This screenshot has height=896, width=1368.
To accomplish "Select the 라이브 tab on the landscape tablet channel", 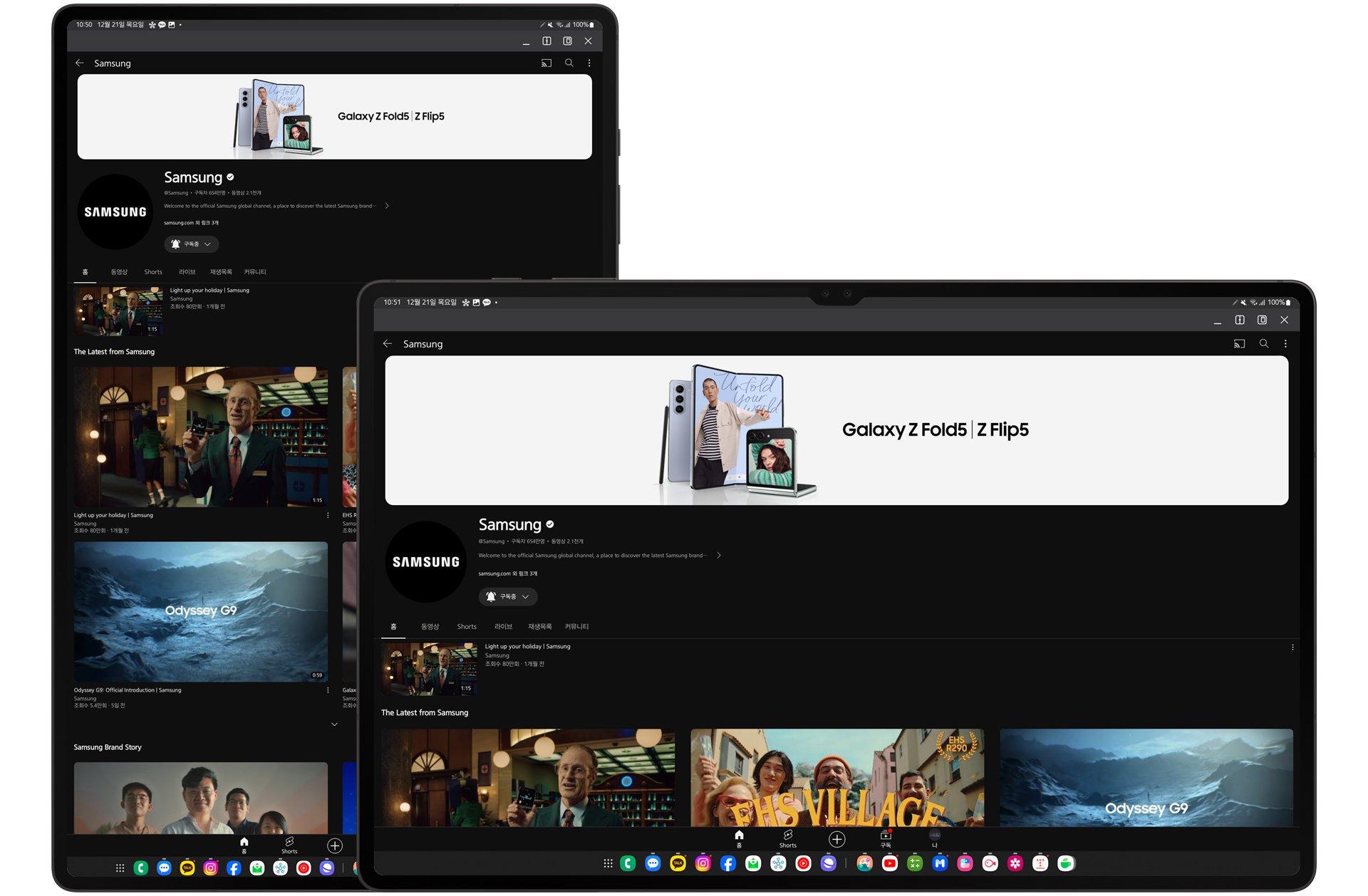I will click(504, 627).
